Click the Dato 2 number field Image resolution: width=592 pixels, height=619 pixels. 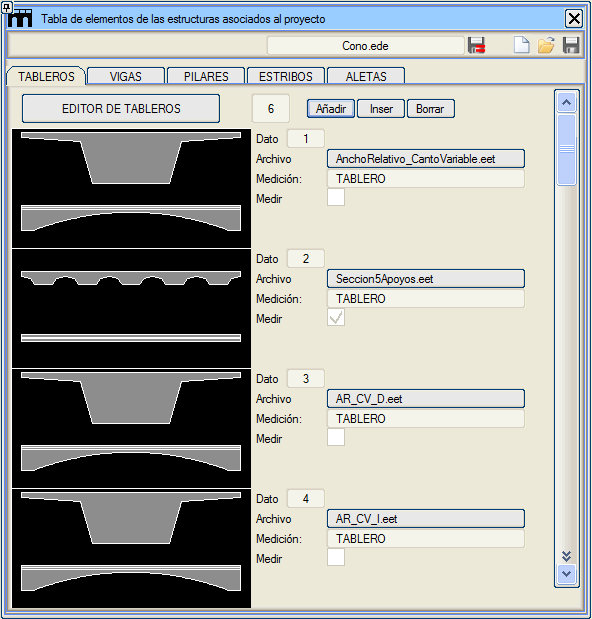(306, 259)
